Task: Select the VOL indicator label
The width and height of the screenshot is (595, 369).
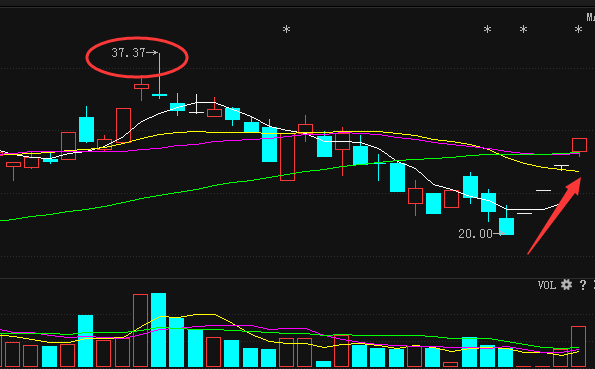Action: point(546,285)
